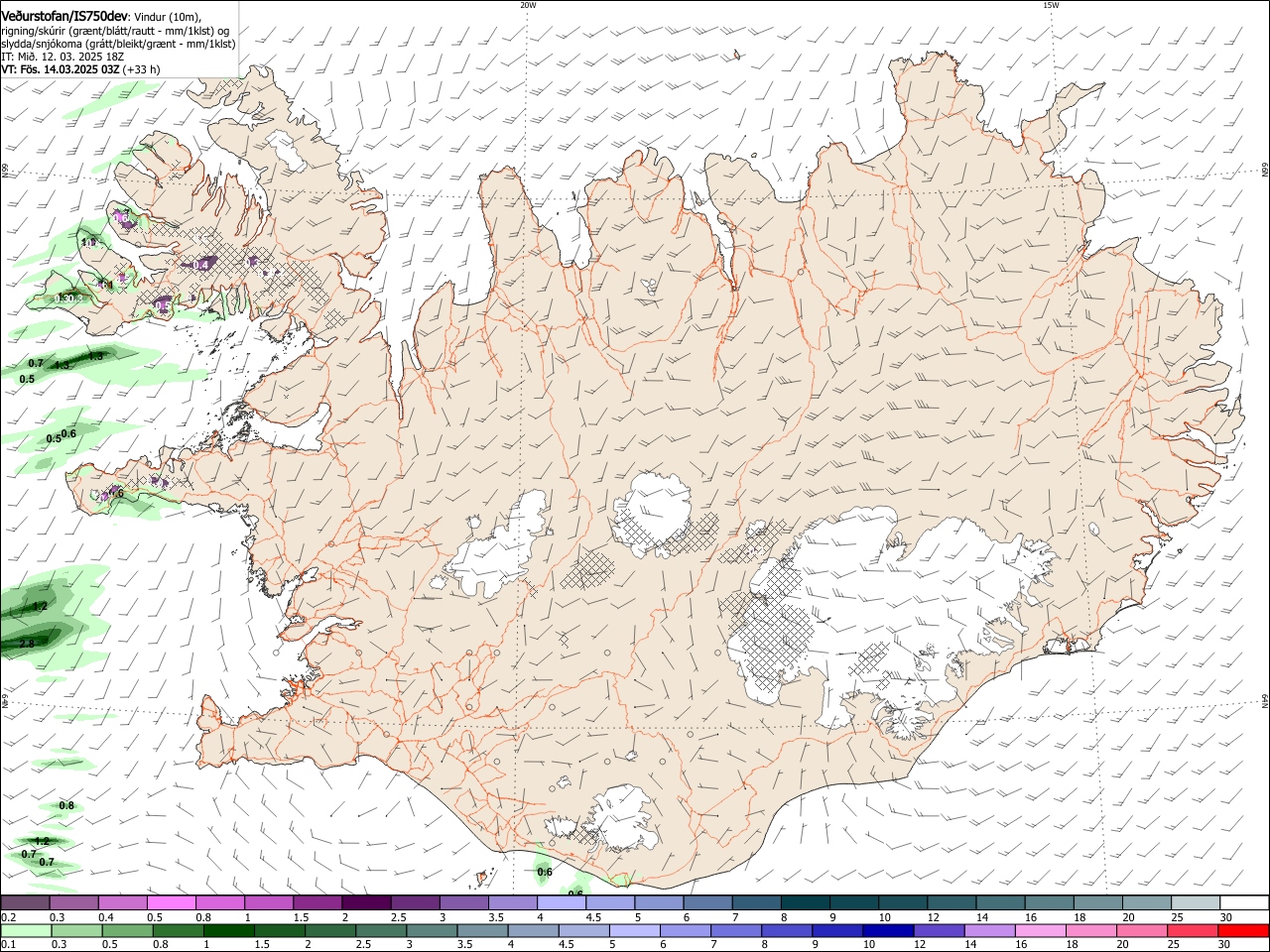Pick the darkest purple swatch starting at 2

pos(365,902)
